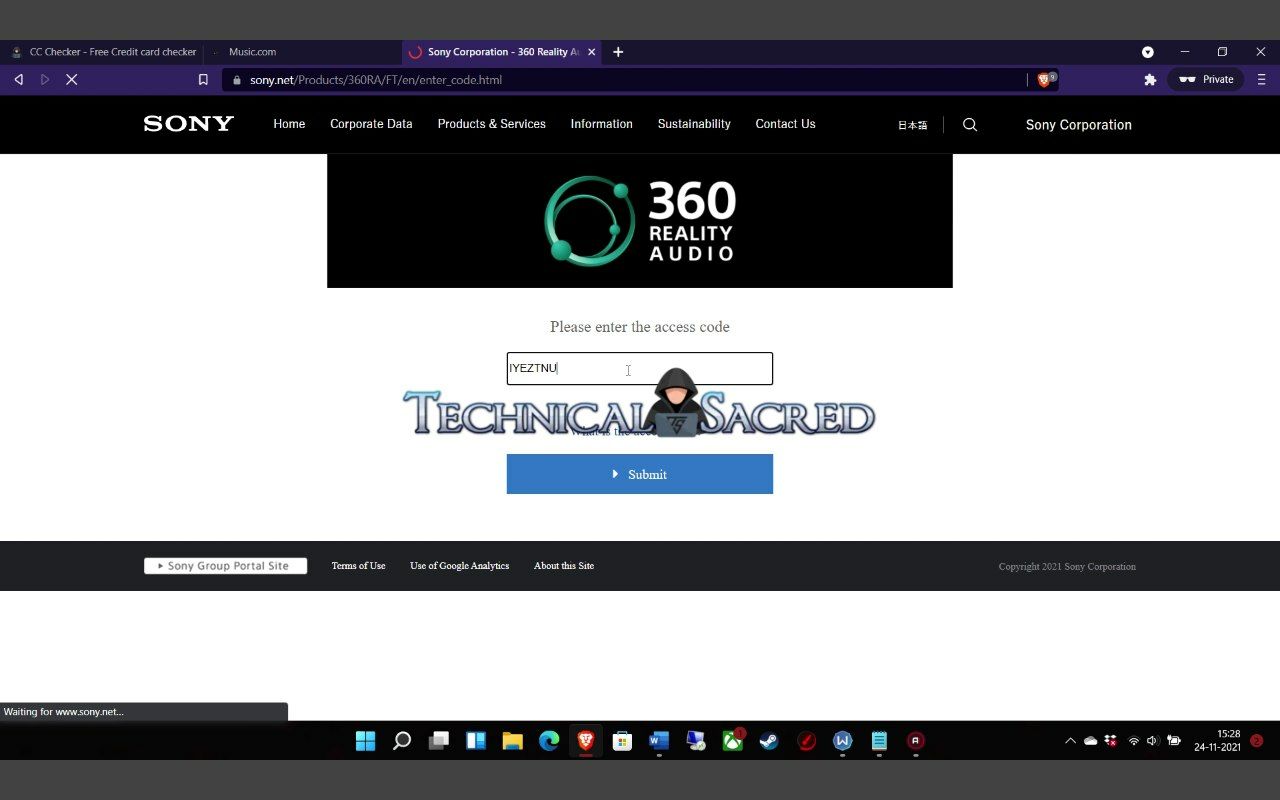Open the Home menu item
Screen dimensions: 1280x800
[289, 124]
